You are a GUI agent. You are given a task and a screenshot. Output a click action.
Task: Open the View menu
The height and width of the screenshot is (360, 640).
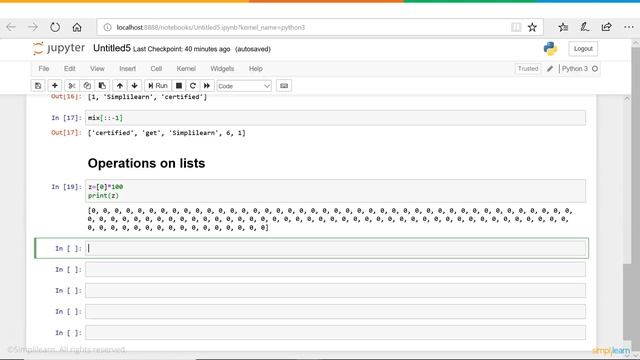coord(97,69)
